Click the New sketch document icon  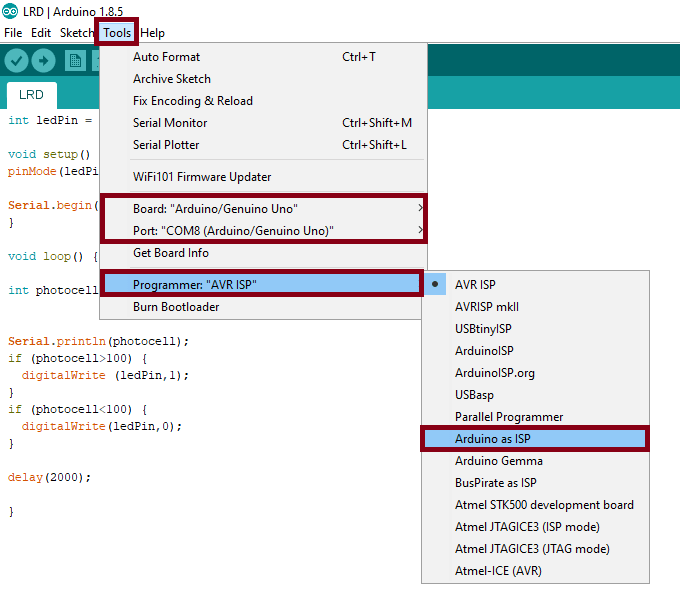tap(75, 60)
